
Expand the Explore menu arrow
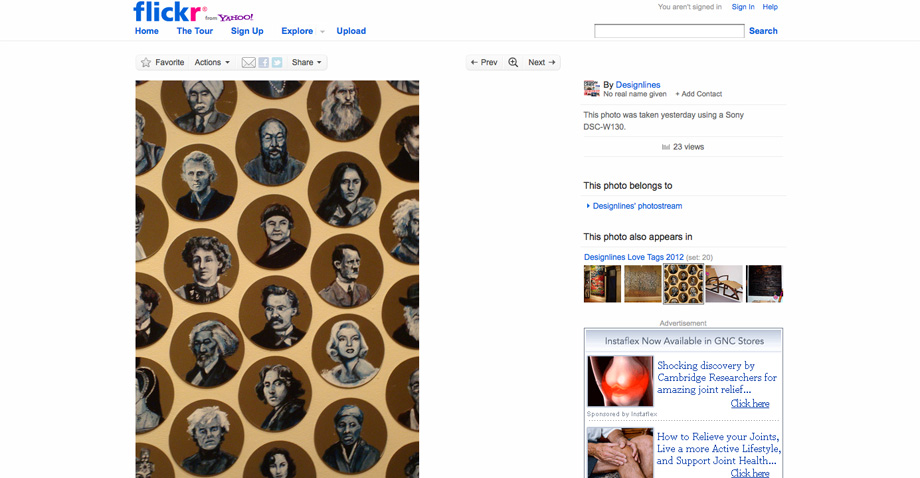pos(323,32)
